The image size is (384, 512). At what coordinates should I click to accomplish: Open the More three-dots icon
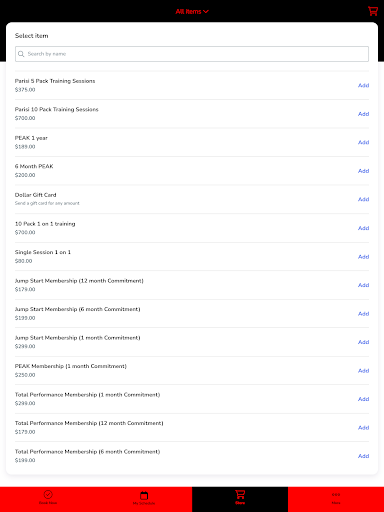click(x=336, y=494)
